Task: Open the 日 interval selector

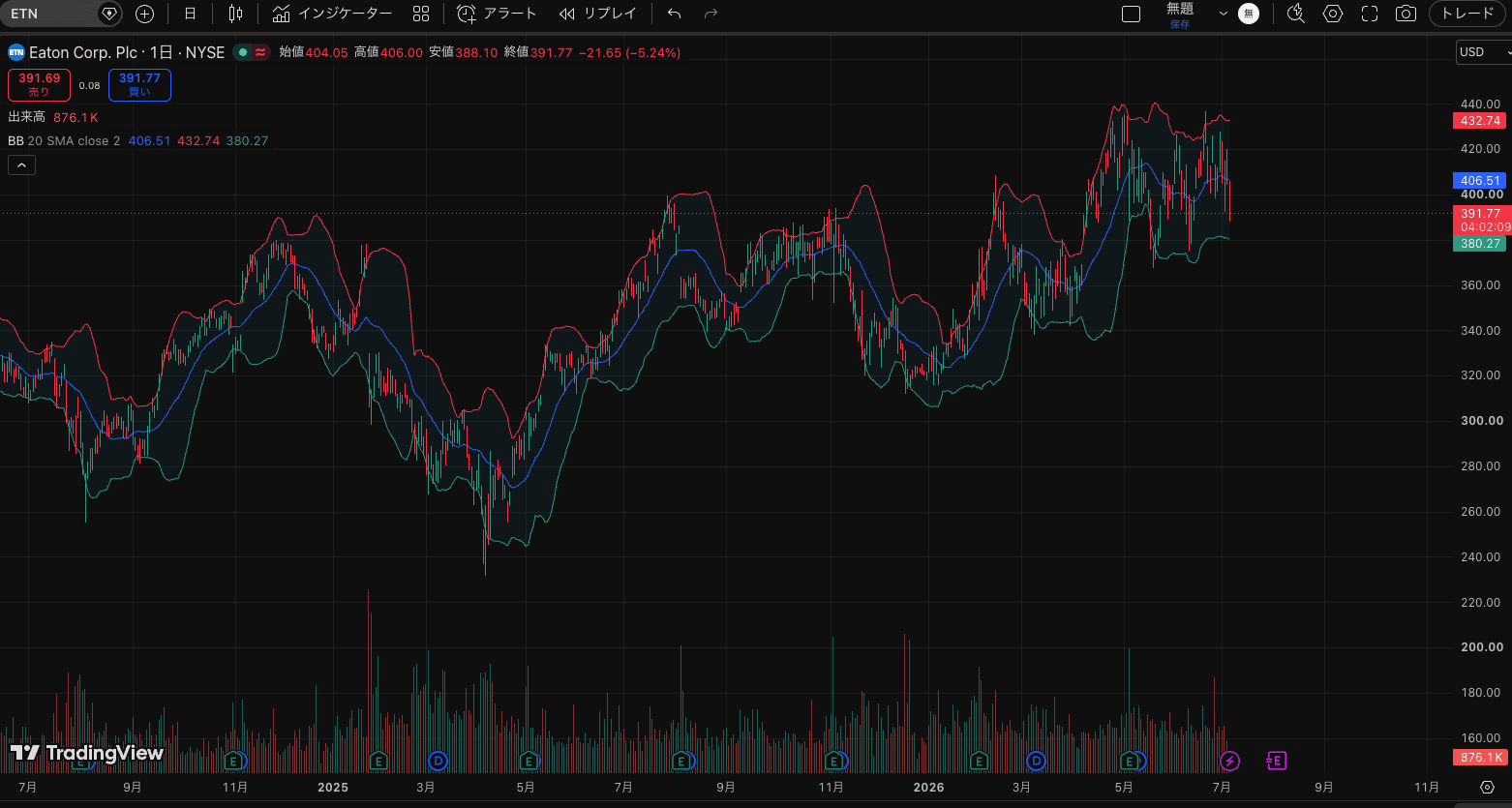Action: point(190,14)
